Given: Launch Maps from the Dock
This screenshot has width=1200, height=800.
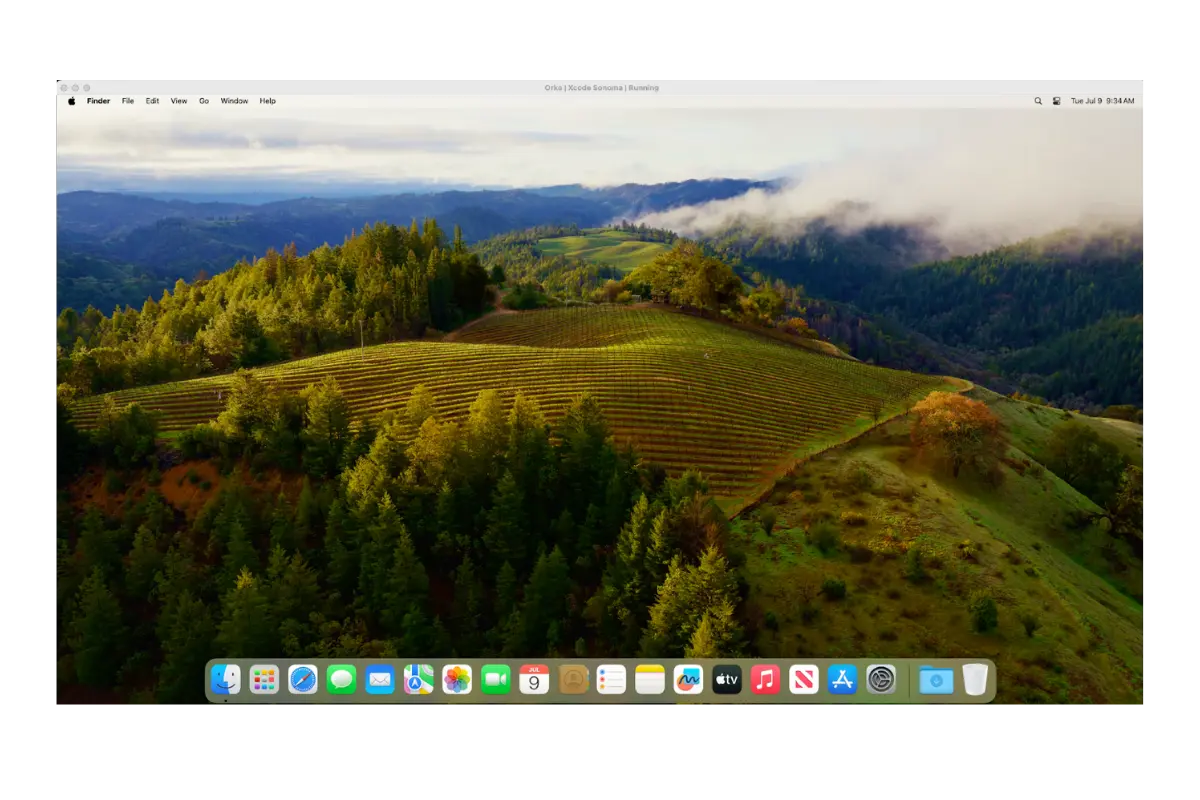Looking at the screenshot, I should pyautogui.click(x=418, y=680).
